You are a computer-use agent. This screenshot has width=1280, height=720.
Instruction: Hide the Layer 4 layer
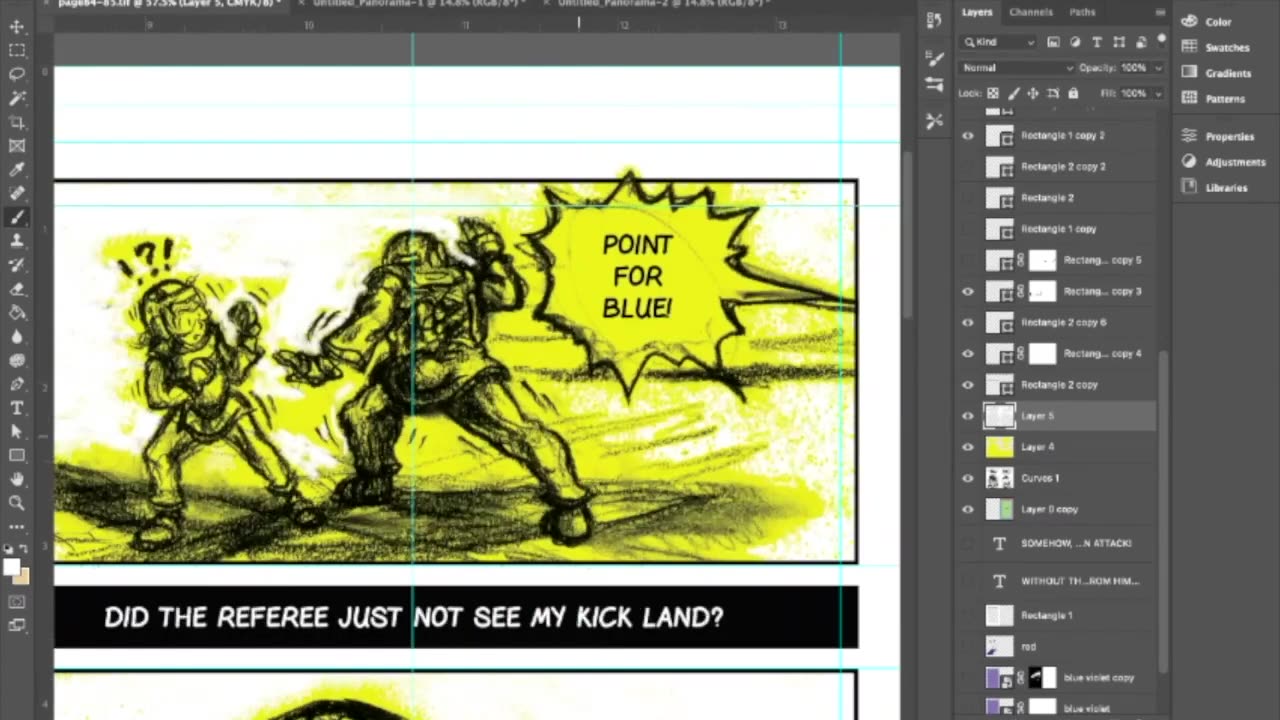(967, 447)
